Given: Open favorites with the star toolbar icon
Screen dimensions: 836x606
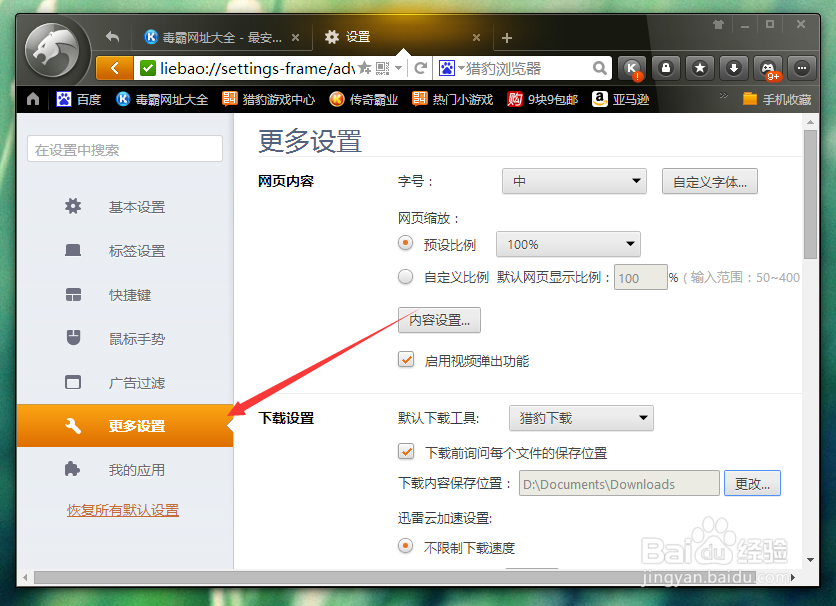Looking at the screenshot, I should [x=700, y=68].
